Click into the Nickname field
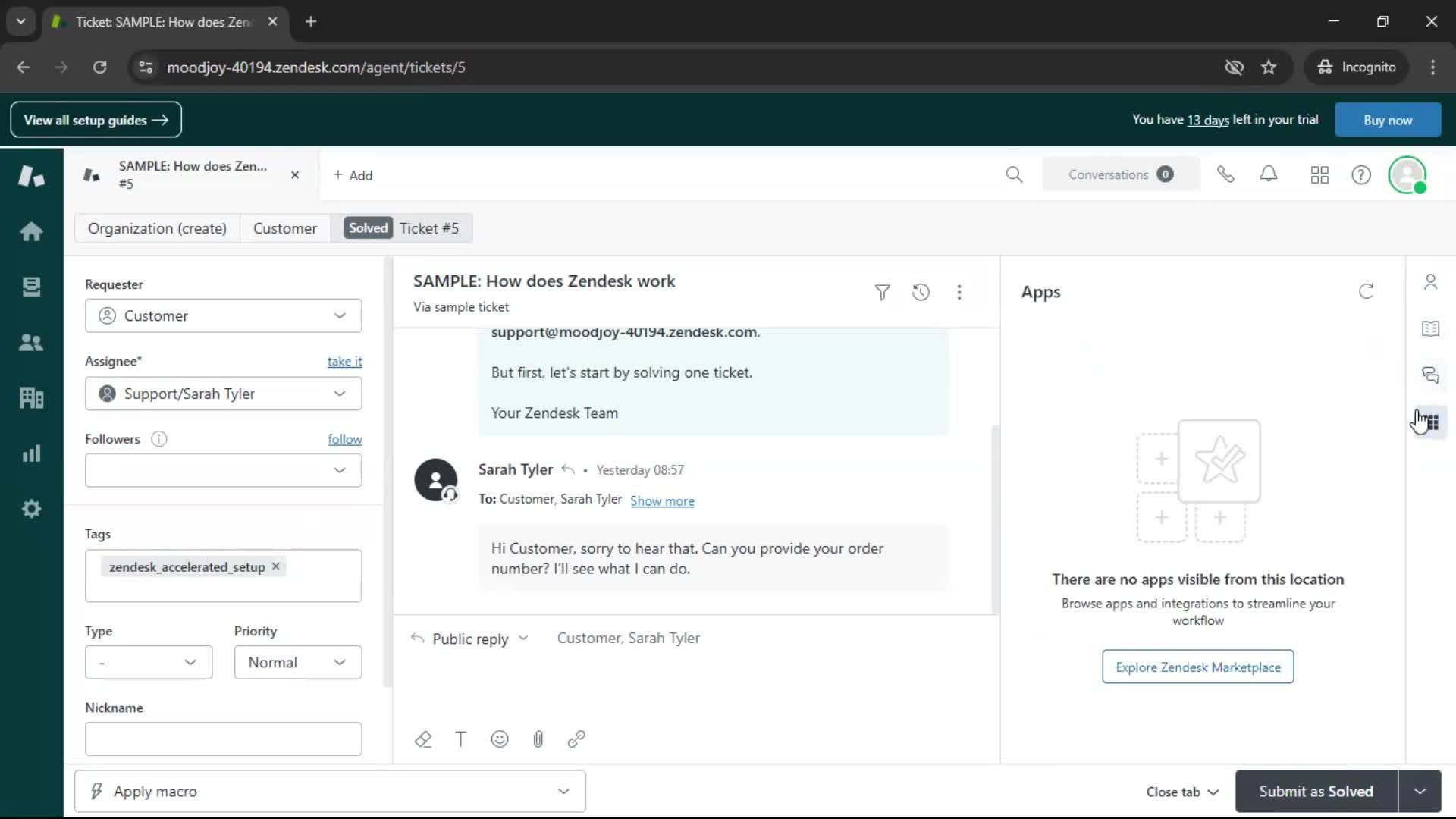This screenshot has height=819, width=1456. pos(223,739)
